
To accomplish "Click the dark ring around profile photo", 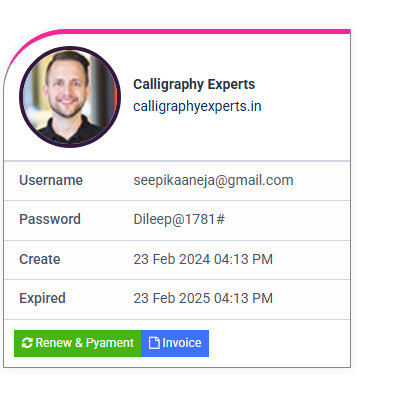I will pyautogui.click(x=70, y=48).
